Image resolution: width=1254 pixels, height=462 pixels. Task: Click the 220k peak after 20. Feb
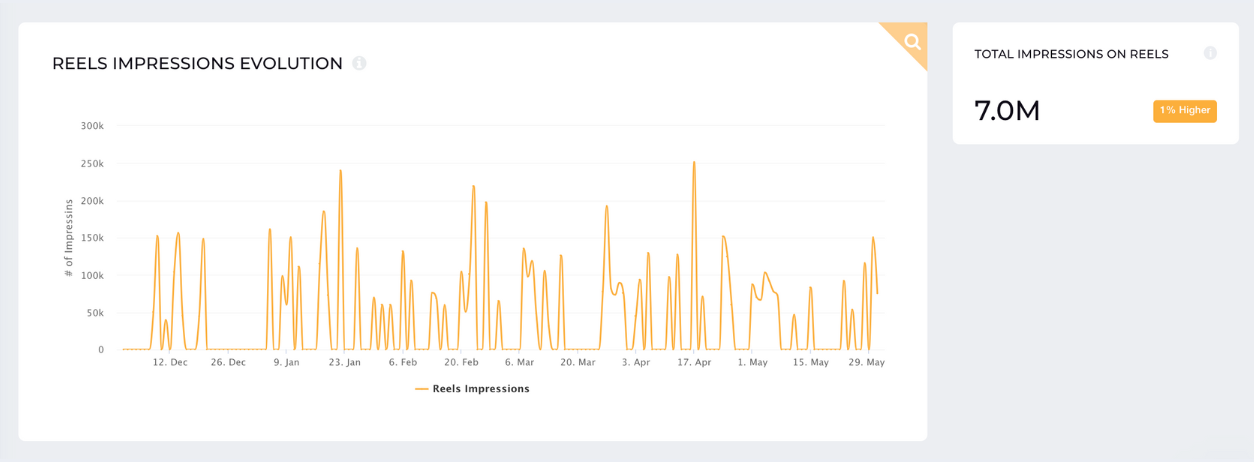coord(473,186)
